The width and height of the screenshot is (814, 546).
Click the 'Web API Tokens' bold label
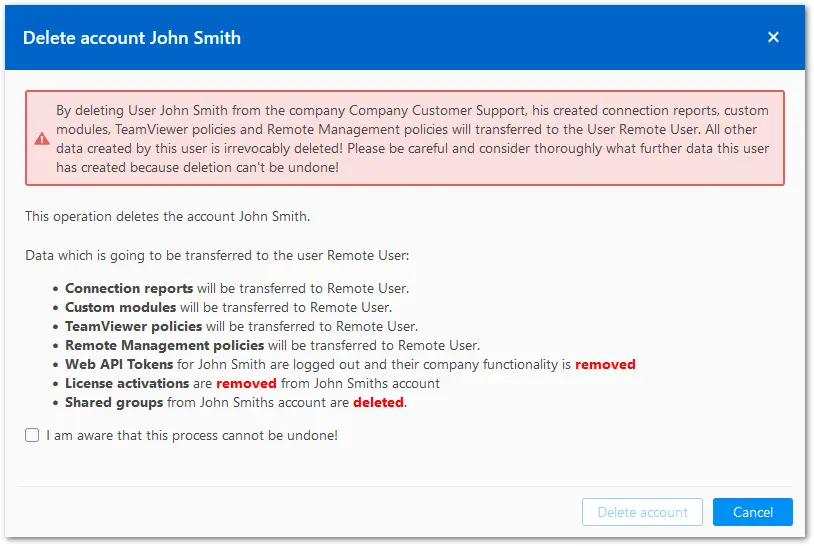(119, 364)
